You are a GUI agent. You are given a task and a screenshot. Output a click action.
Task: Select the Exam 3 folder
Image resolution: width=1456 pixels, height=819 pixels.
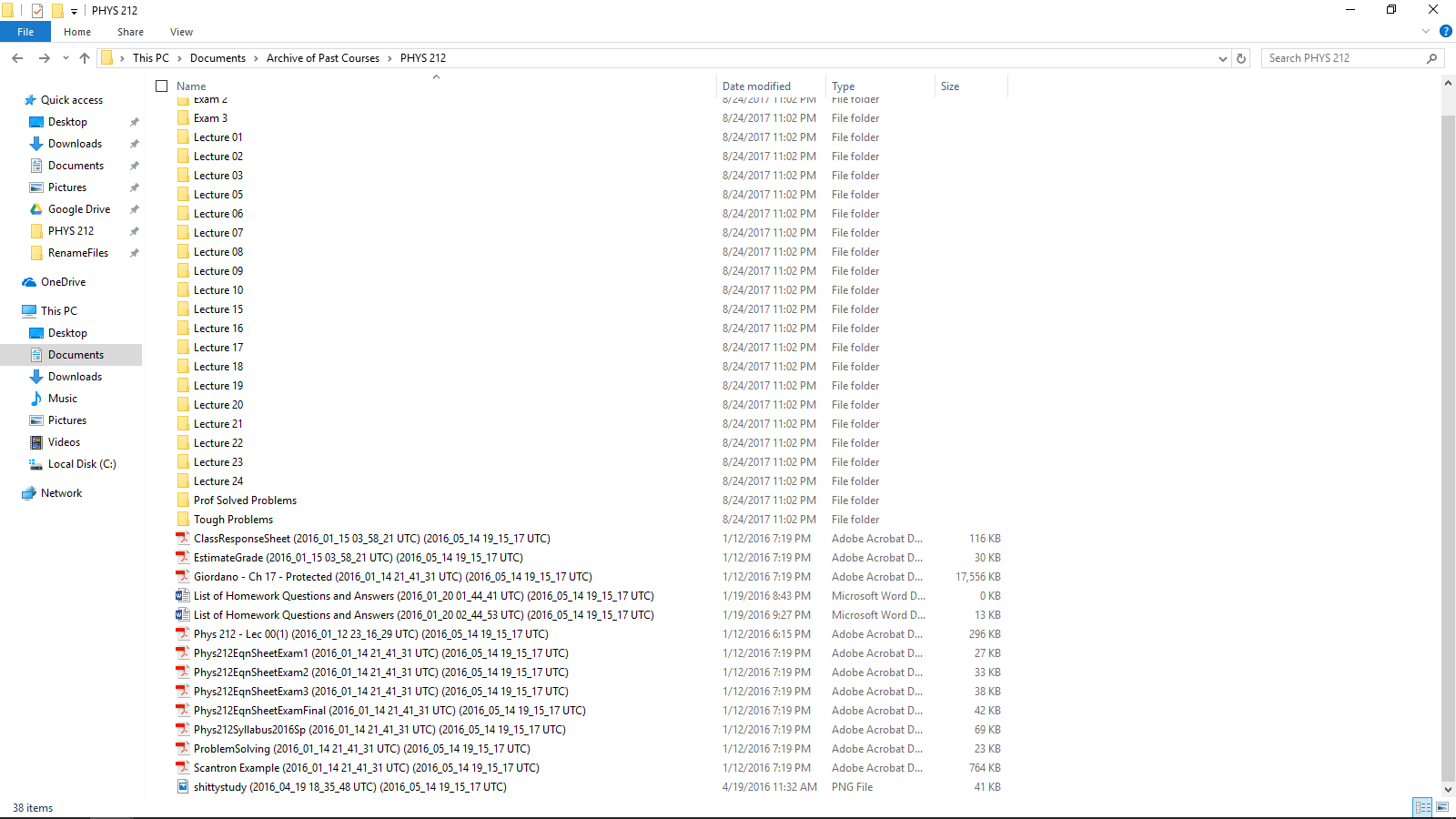click(x=210, y=118)
